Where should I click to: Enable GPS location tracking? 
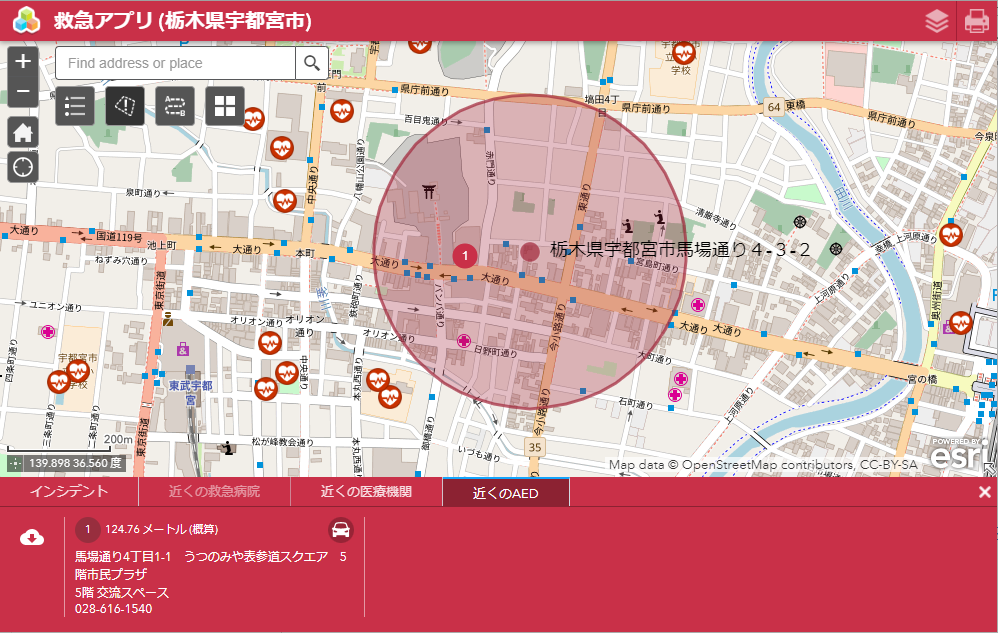click(22, 166)
